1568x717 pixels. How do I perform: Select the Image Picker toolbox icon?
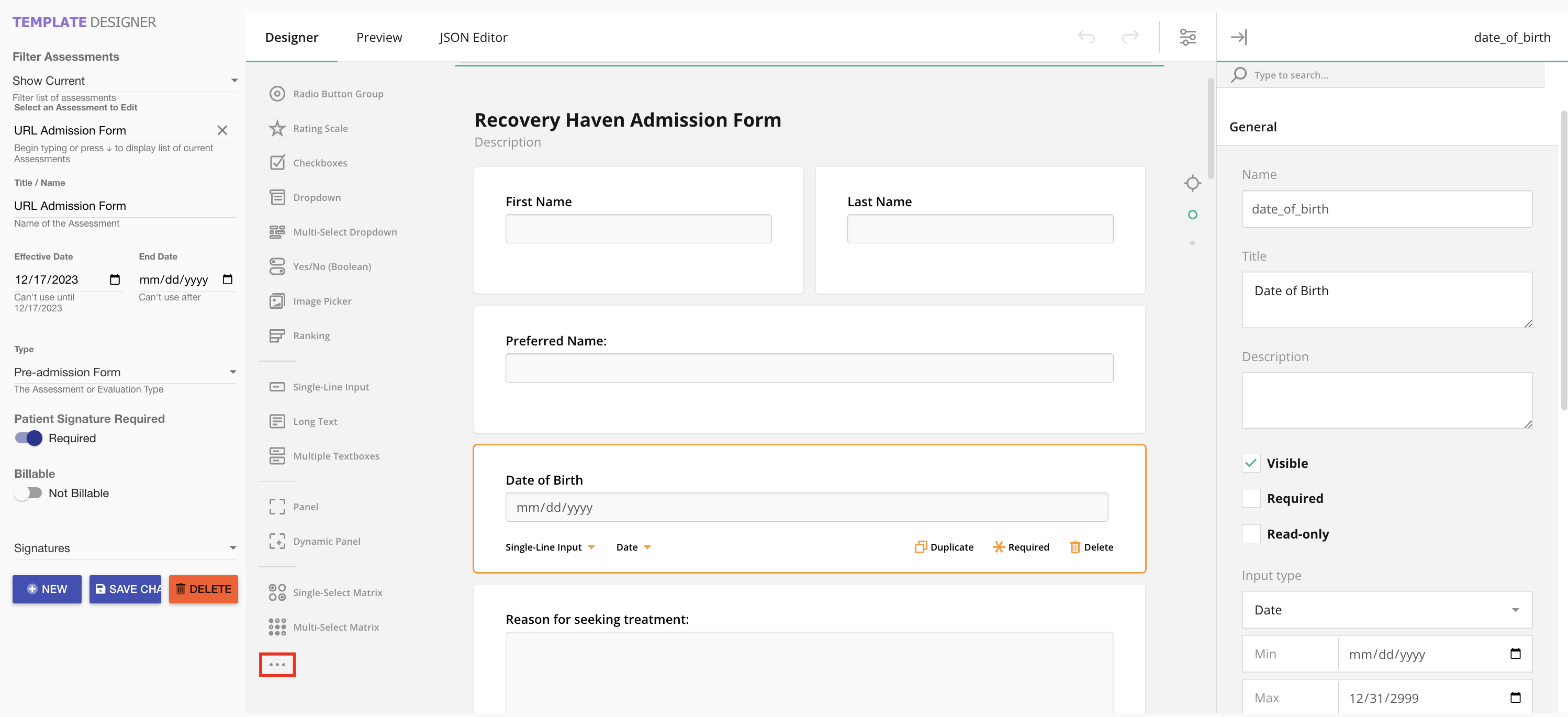pos(277,301)
